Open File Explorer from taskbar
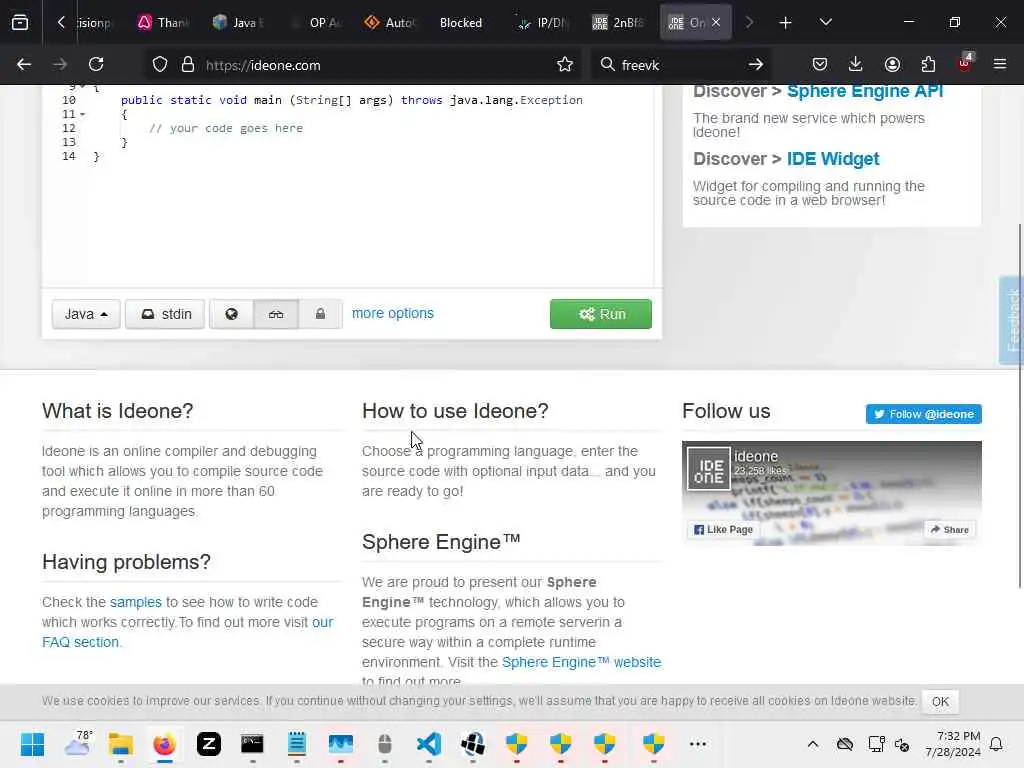 121,744
